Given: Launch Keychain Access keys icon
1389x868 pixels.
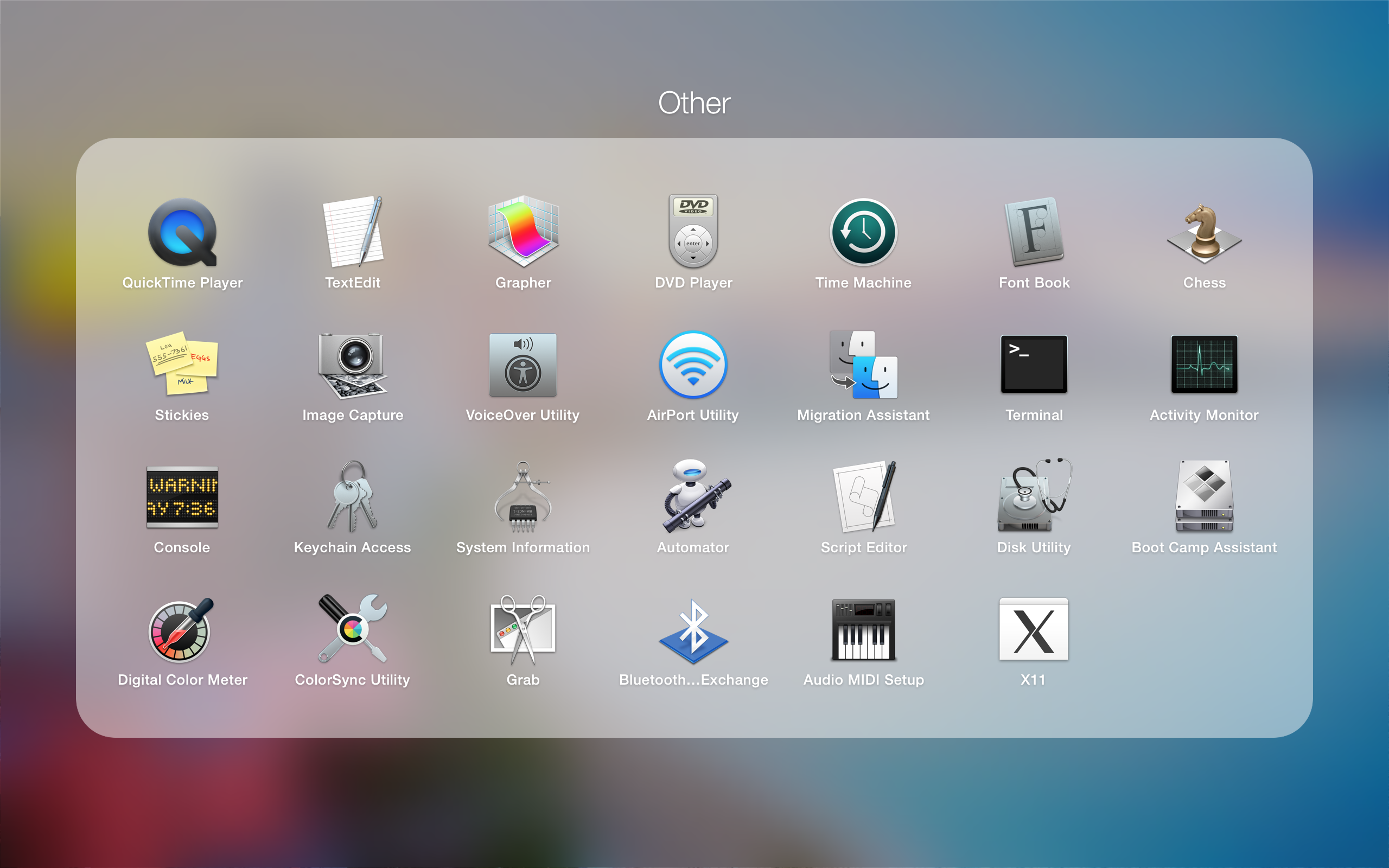Looking at the screenshot, I should point(353,496).
